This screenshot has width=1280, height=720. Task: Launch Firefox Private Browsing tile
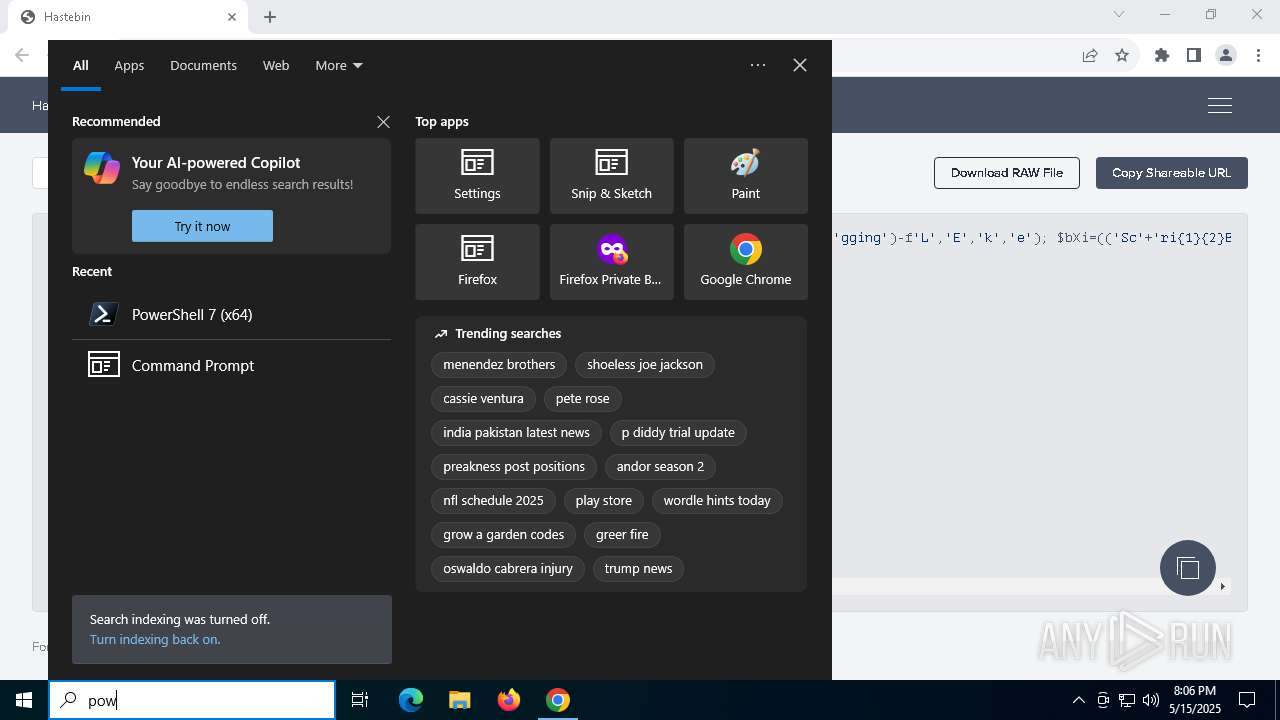click(x=611, y=262)
